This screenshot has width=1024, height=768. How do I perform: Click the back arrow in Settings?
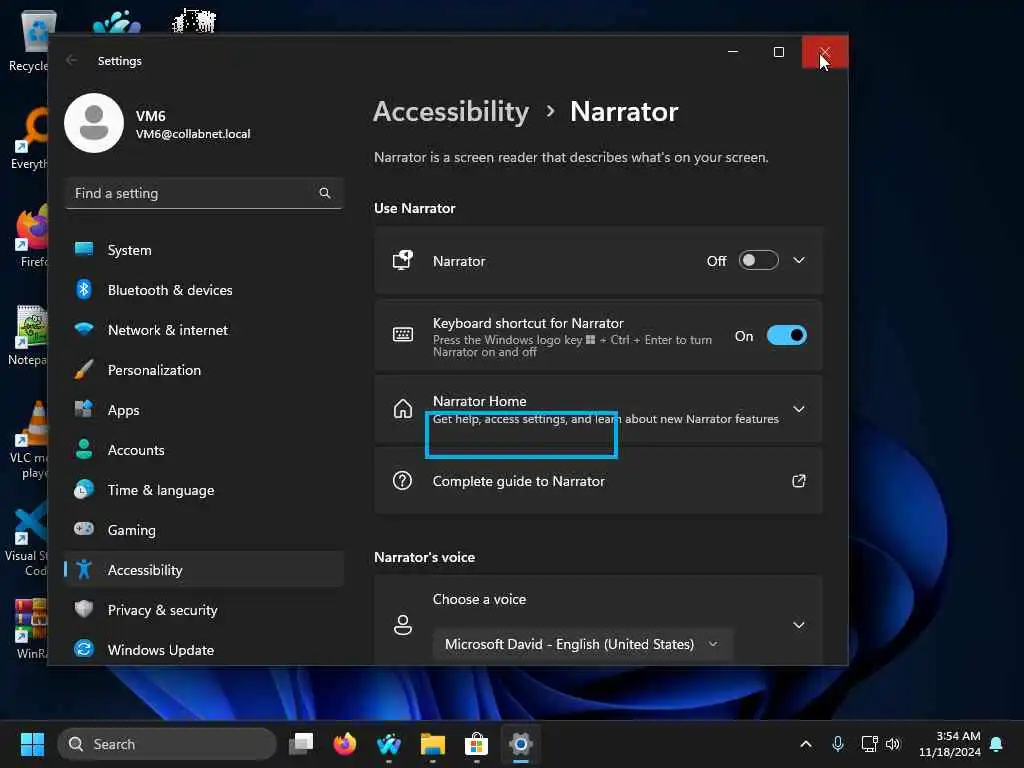point(72,61)
